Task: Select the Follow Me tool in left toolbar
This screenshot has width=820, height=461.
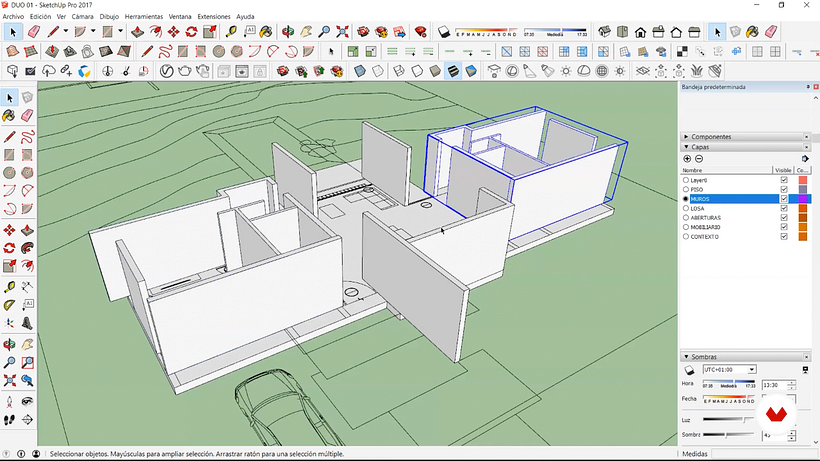Action: click(x=27, y=248)
